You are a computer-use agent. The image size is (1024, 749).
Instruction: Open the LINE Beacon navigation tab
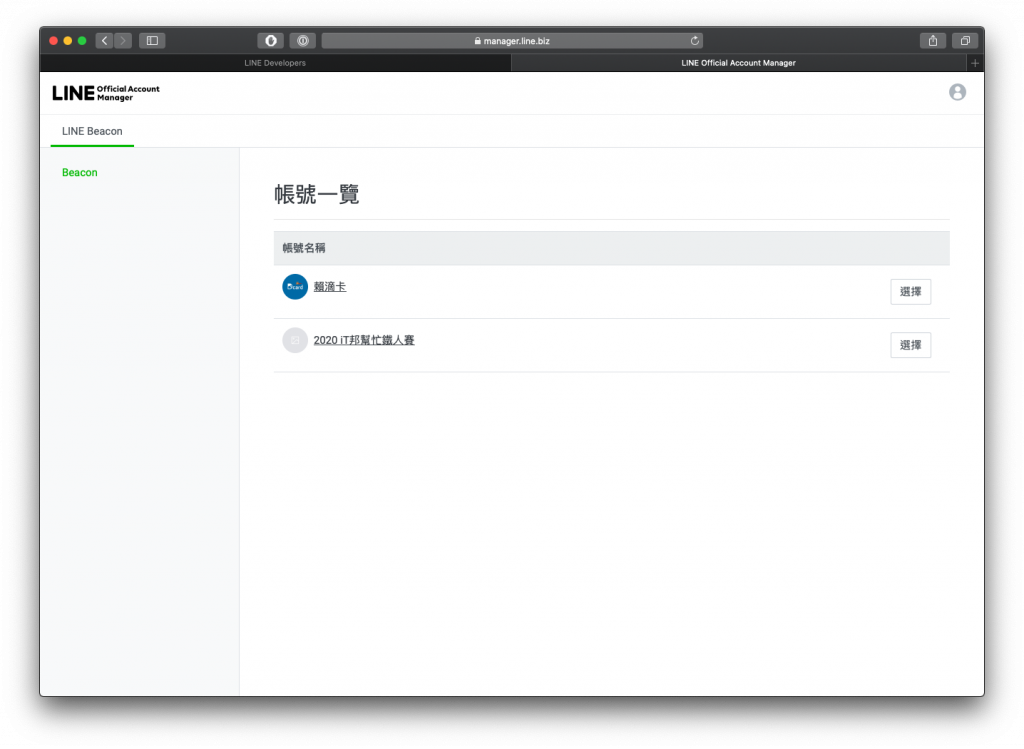pos(92,131)
